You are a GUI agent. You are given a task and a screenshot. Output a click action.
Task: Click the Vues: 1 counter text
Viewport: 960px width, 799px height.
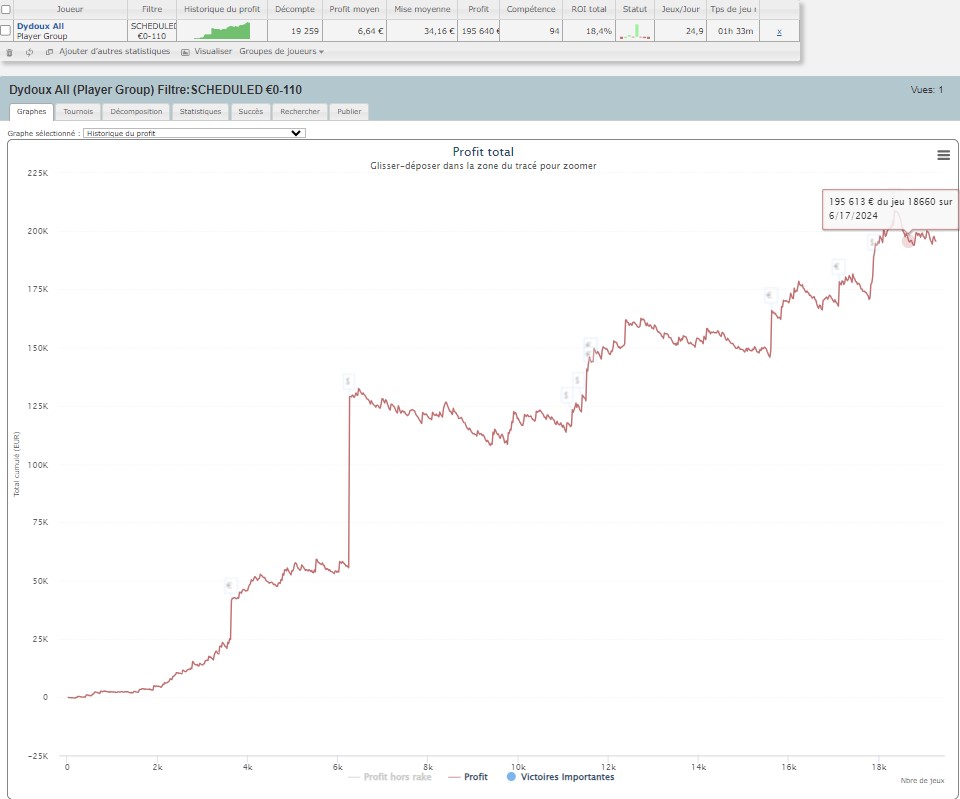(x=926, y=89)
